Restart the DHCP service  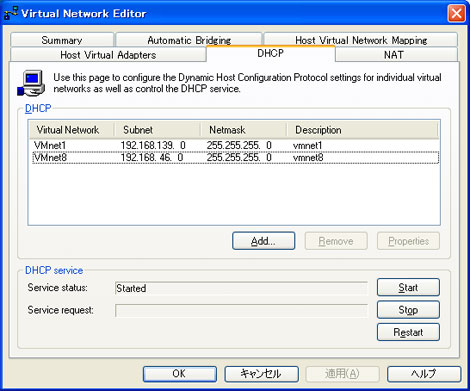point(408,332)
